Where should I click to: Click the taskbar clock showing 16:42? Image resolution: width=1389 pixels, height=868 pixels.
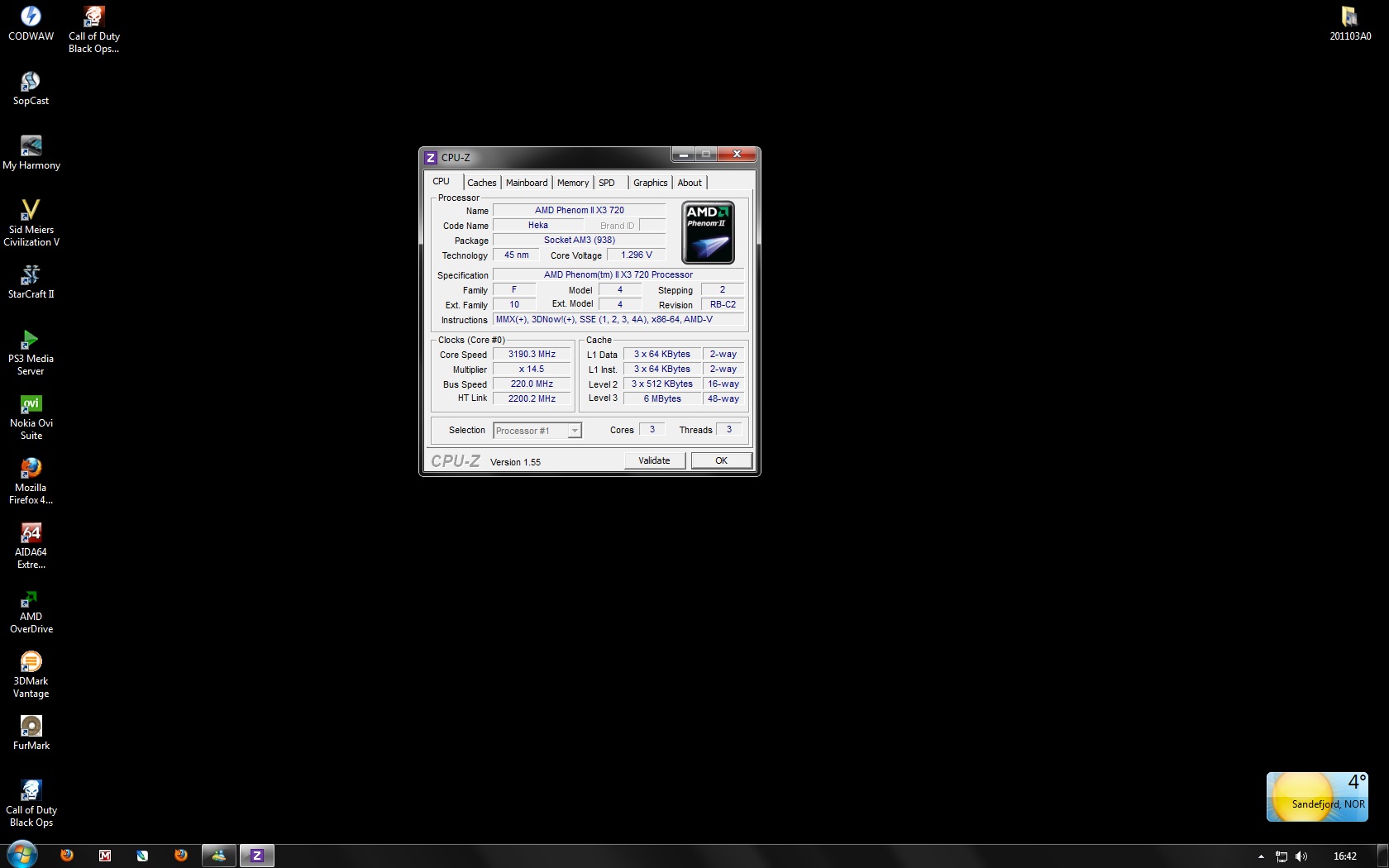(x=1345, y=856)
